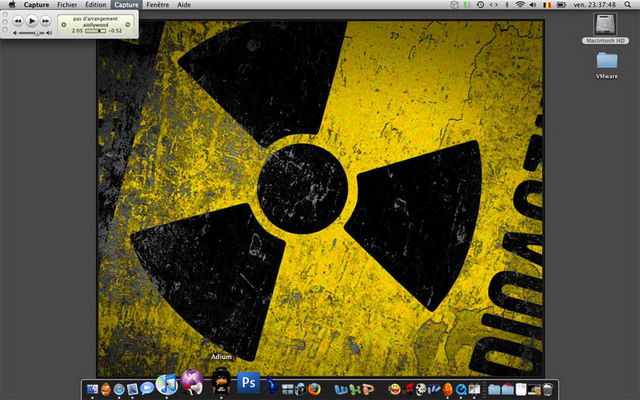Image resolution: width=640 pixels, height=400 pixels.
Task: Open the Trash in the Dock
Action: coord(548,389)
